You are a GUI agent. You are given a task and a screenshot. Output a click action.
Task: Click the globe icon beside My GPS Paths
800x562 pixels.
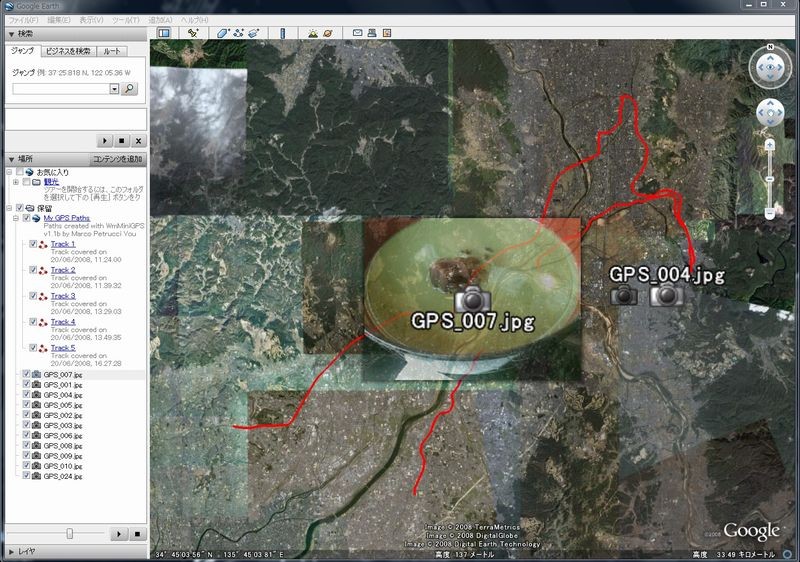[36, 218]
